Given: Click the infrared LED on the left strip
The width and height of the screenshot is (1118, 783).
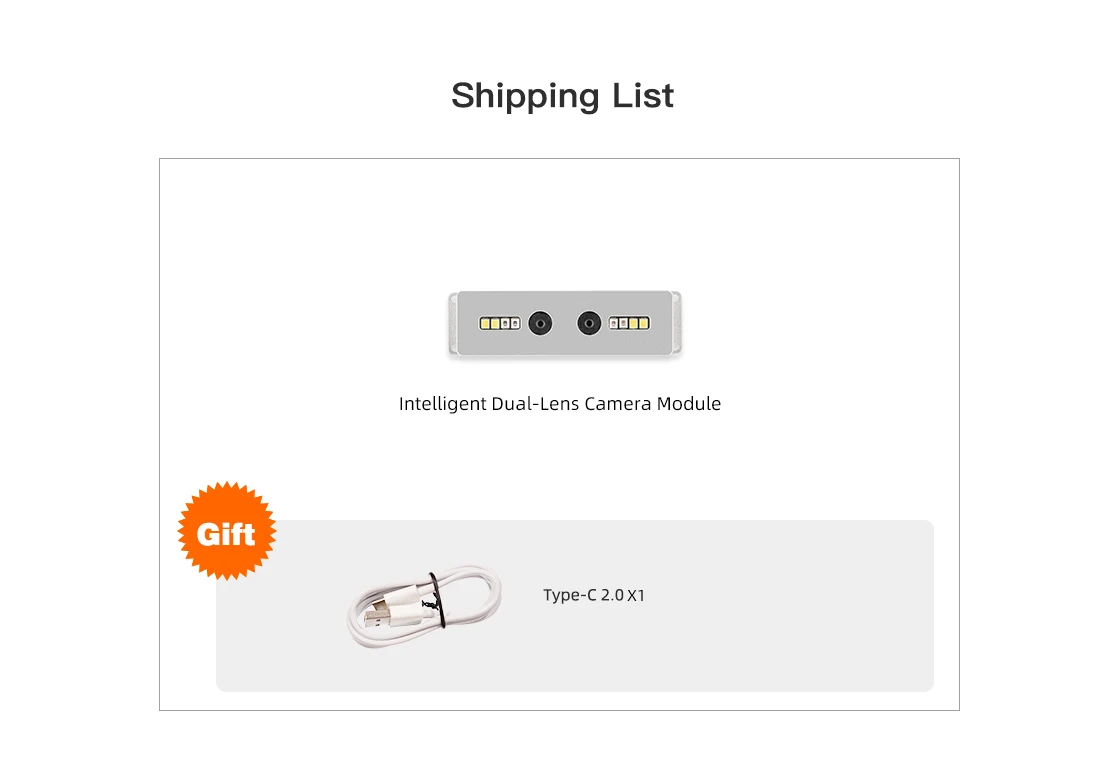Looking at the screenshot, I should pos(514,323).
